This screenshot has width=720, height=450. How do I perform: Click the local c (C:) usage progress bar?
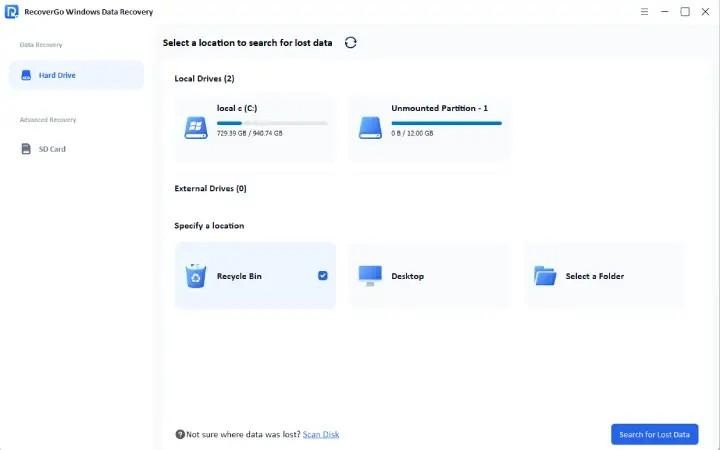click(272, 123)
